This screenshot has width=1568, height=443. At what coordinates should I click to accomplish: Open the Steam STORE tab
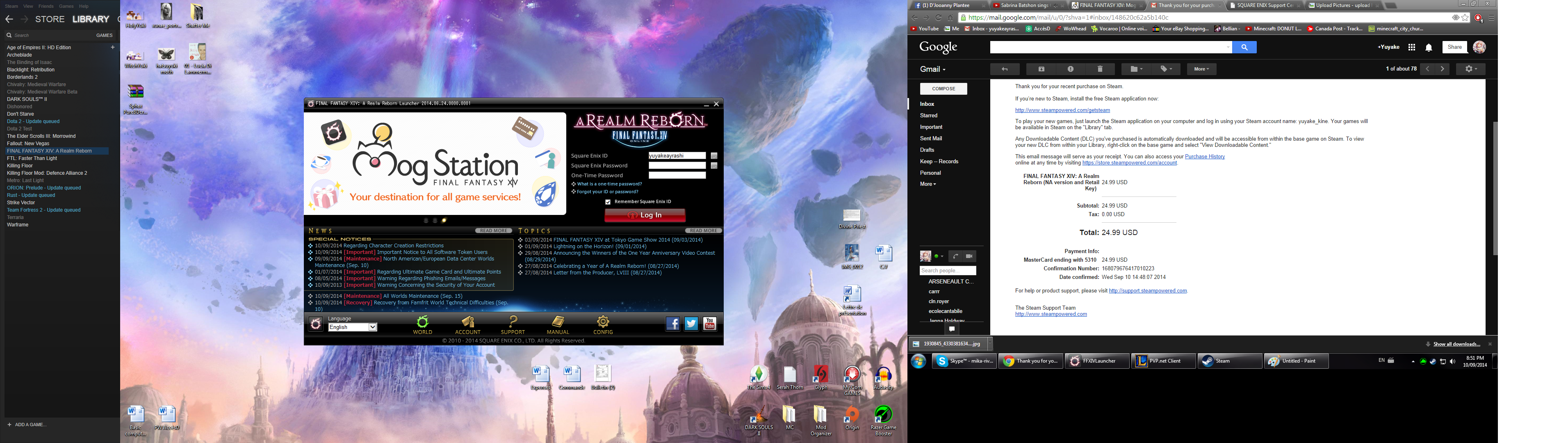(50, 19)
